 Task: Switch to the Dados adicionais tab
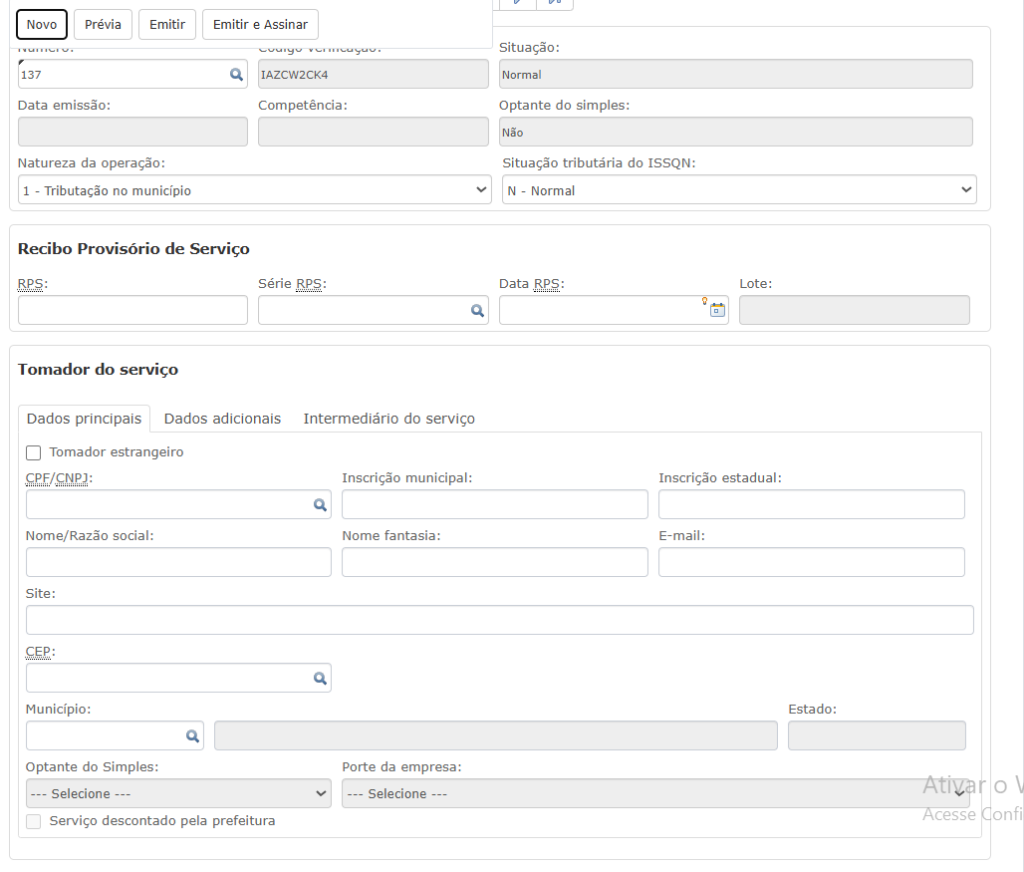(x=222, y=419)
